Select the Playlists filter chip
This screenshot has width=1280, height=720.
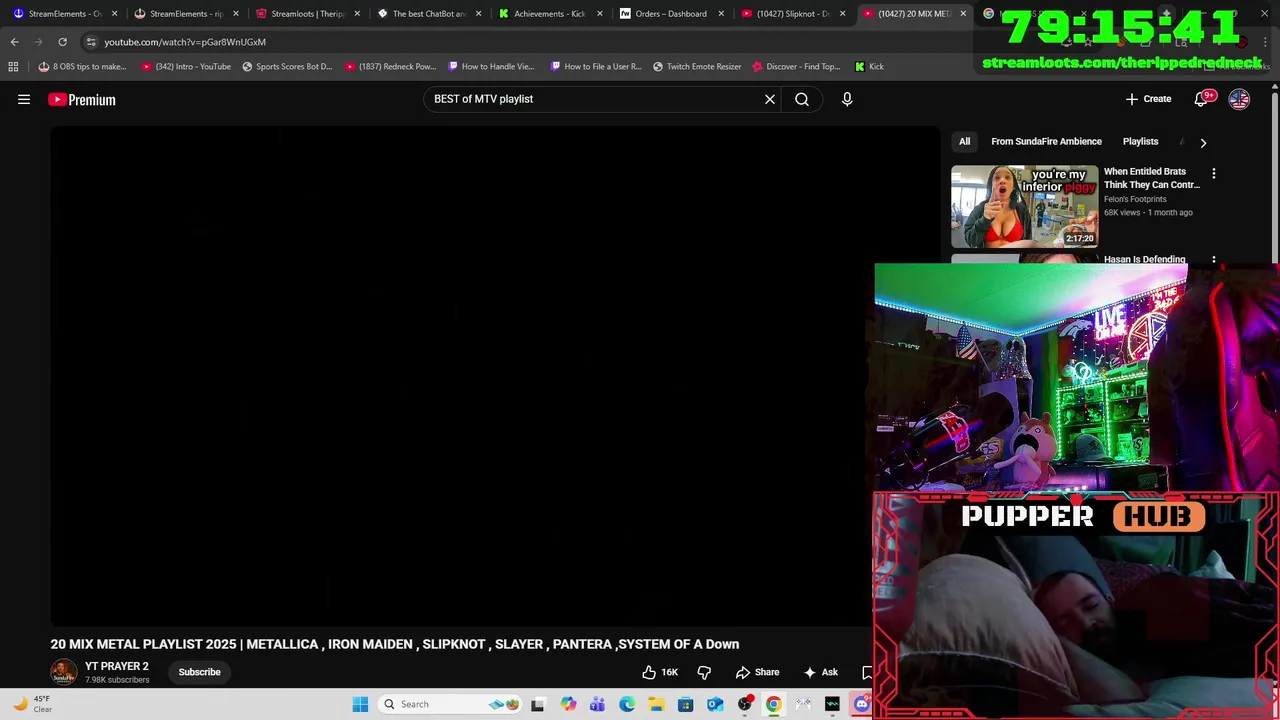[1140, 142]
